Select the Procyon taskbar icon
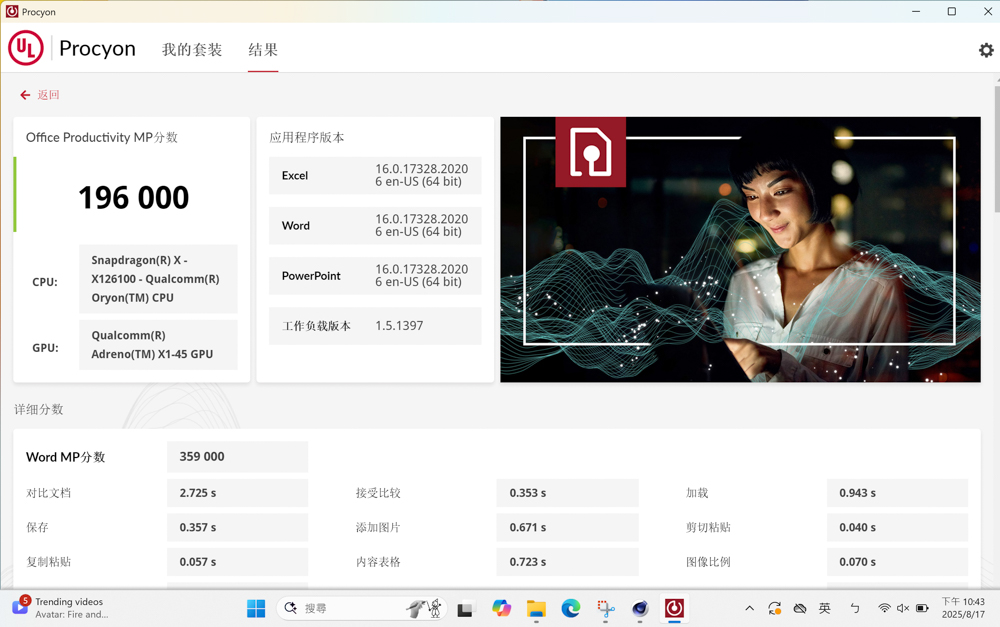Viewport: 1000px width, 627px height. 674,609
